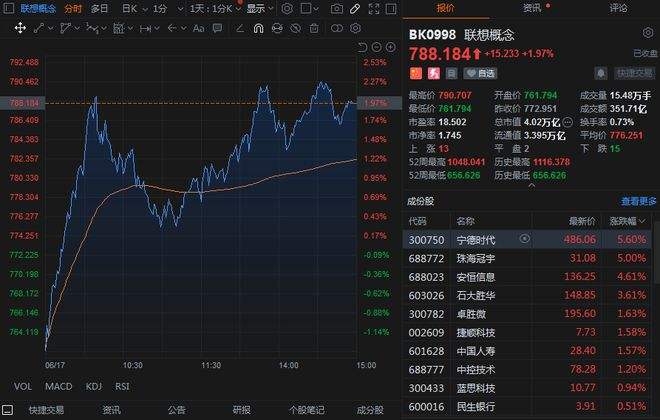660x420 pixels.
Task: Delete drawings with the trash icon
Action: (314, 28)
